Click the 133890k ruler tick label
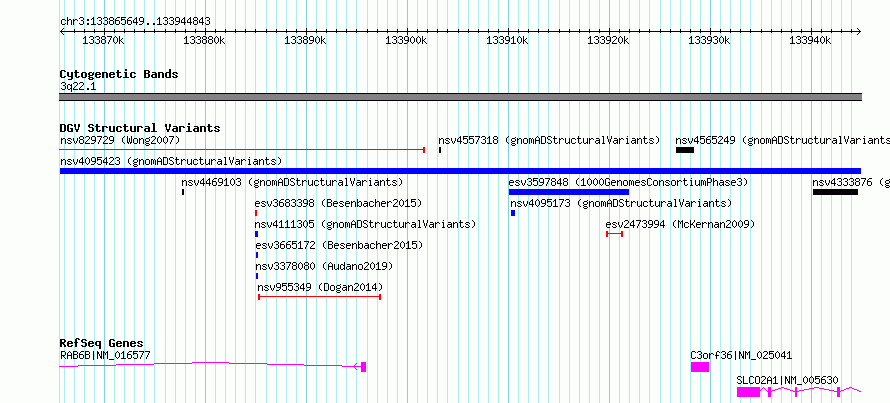 (305, 41)
